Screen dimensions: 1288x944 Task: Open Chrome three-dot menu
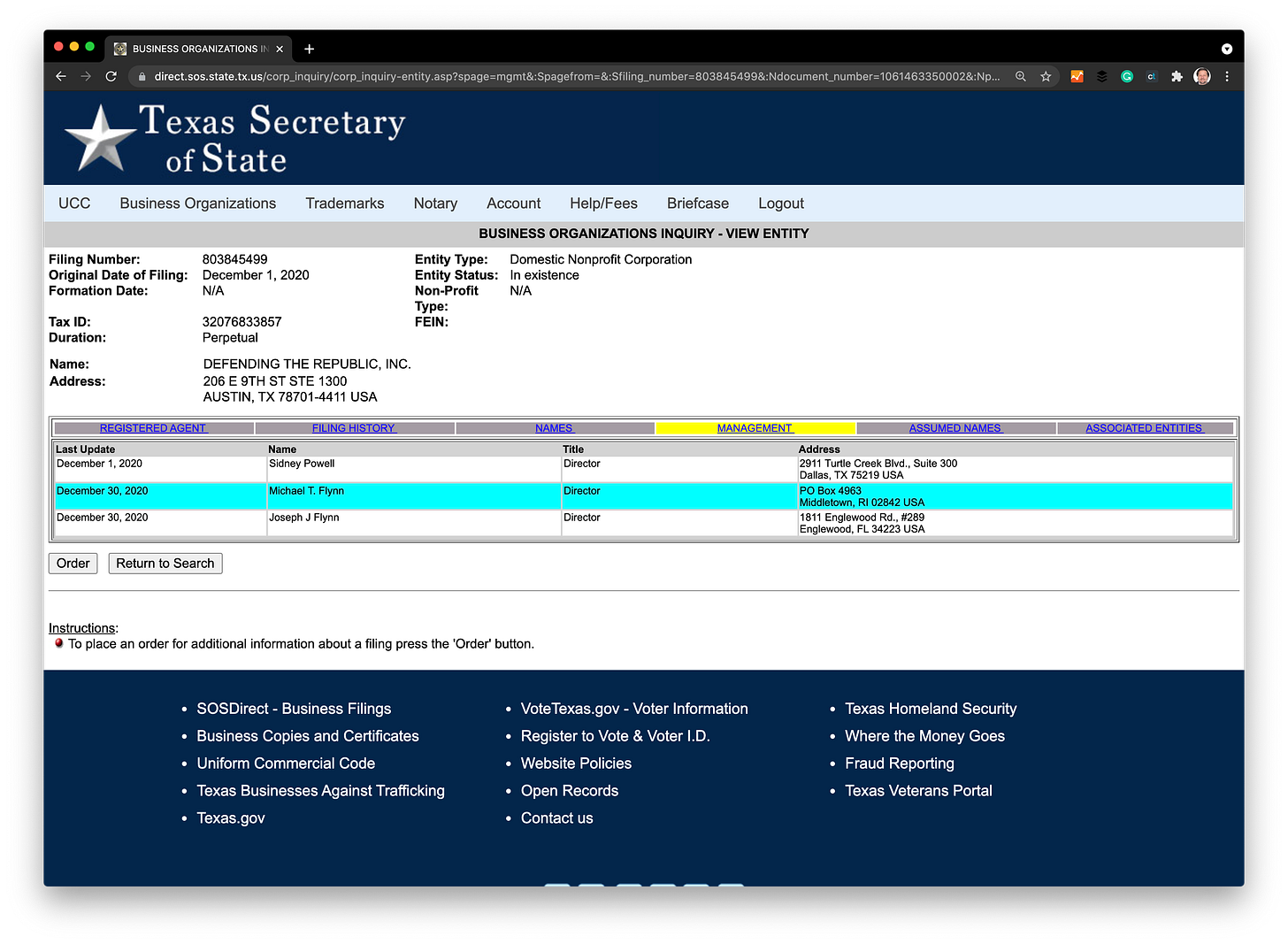1227,76
